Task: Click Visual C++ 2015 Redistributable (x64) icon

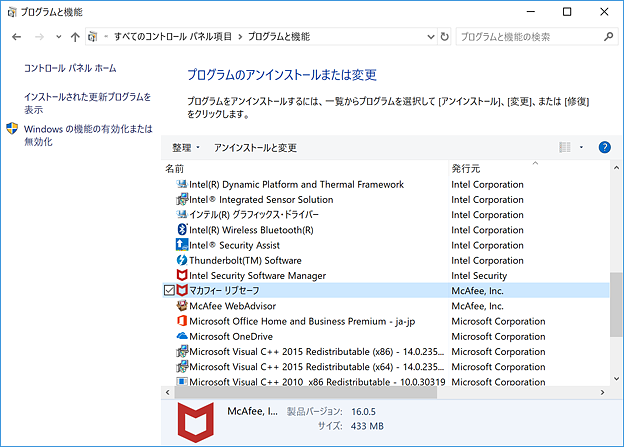Action: click(182, 366)
